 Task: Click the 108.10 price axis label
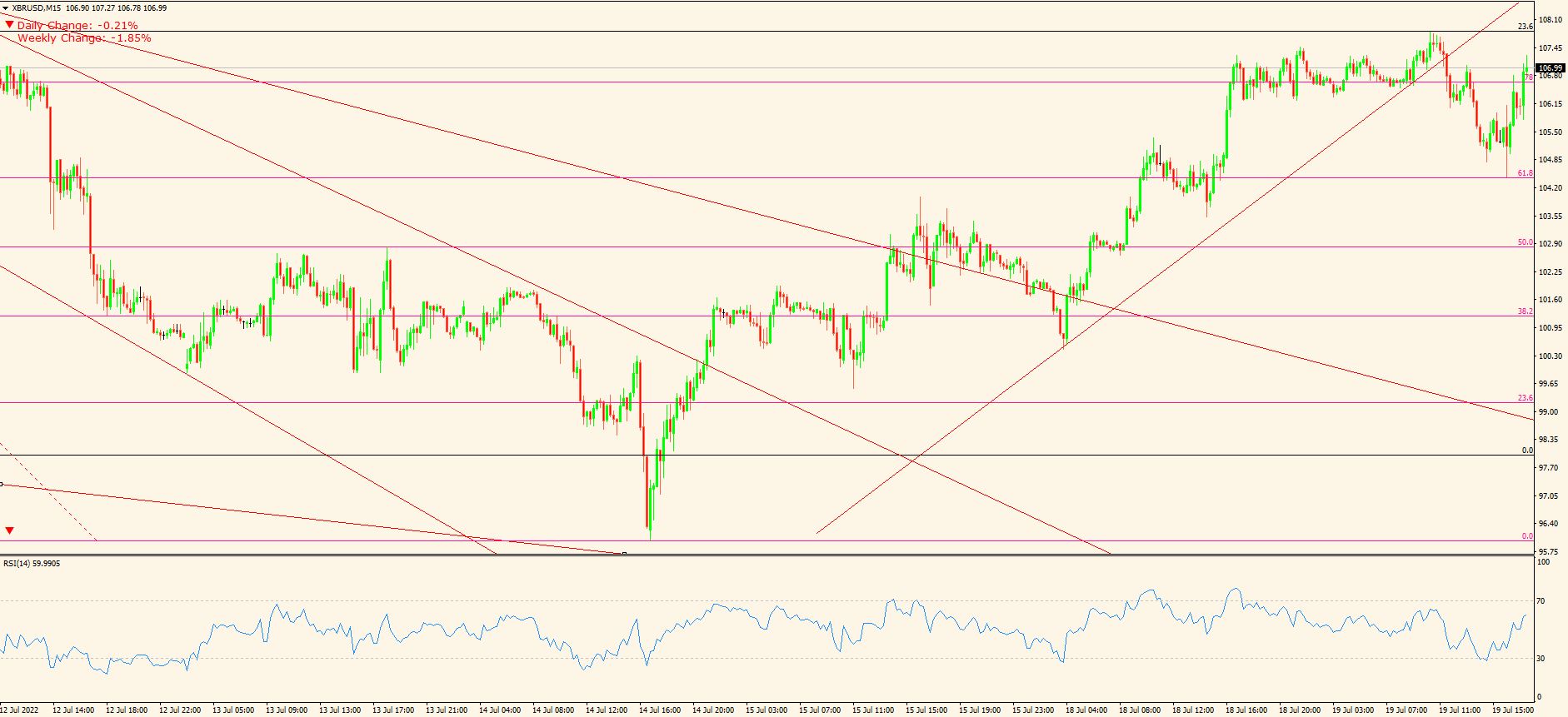coord(1550,20)
